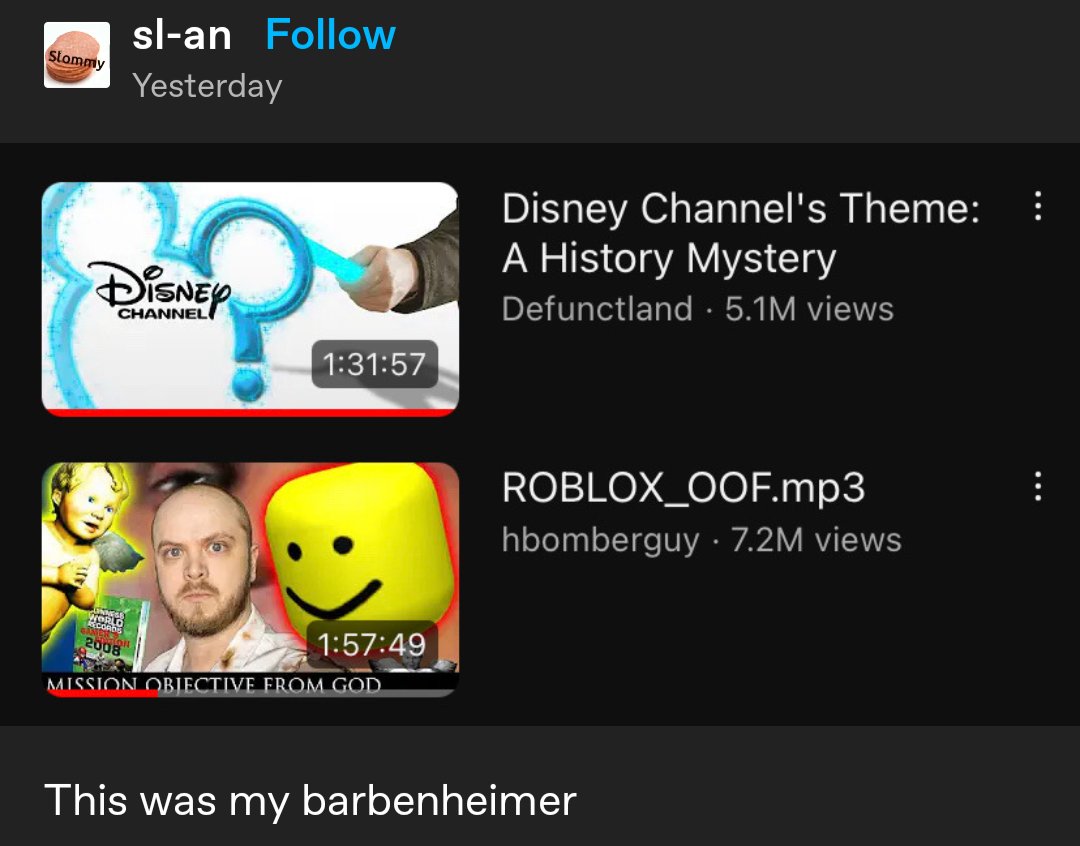
Task: Click the red progress bar under Disney thumbnail
Action: (250, 412)
